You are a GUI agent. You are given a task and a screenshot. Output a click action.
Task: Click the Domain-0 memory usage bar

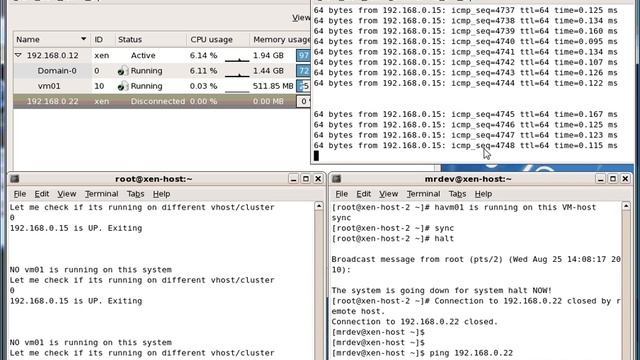pos(303,71)
